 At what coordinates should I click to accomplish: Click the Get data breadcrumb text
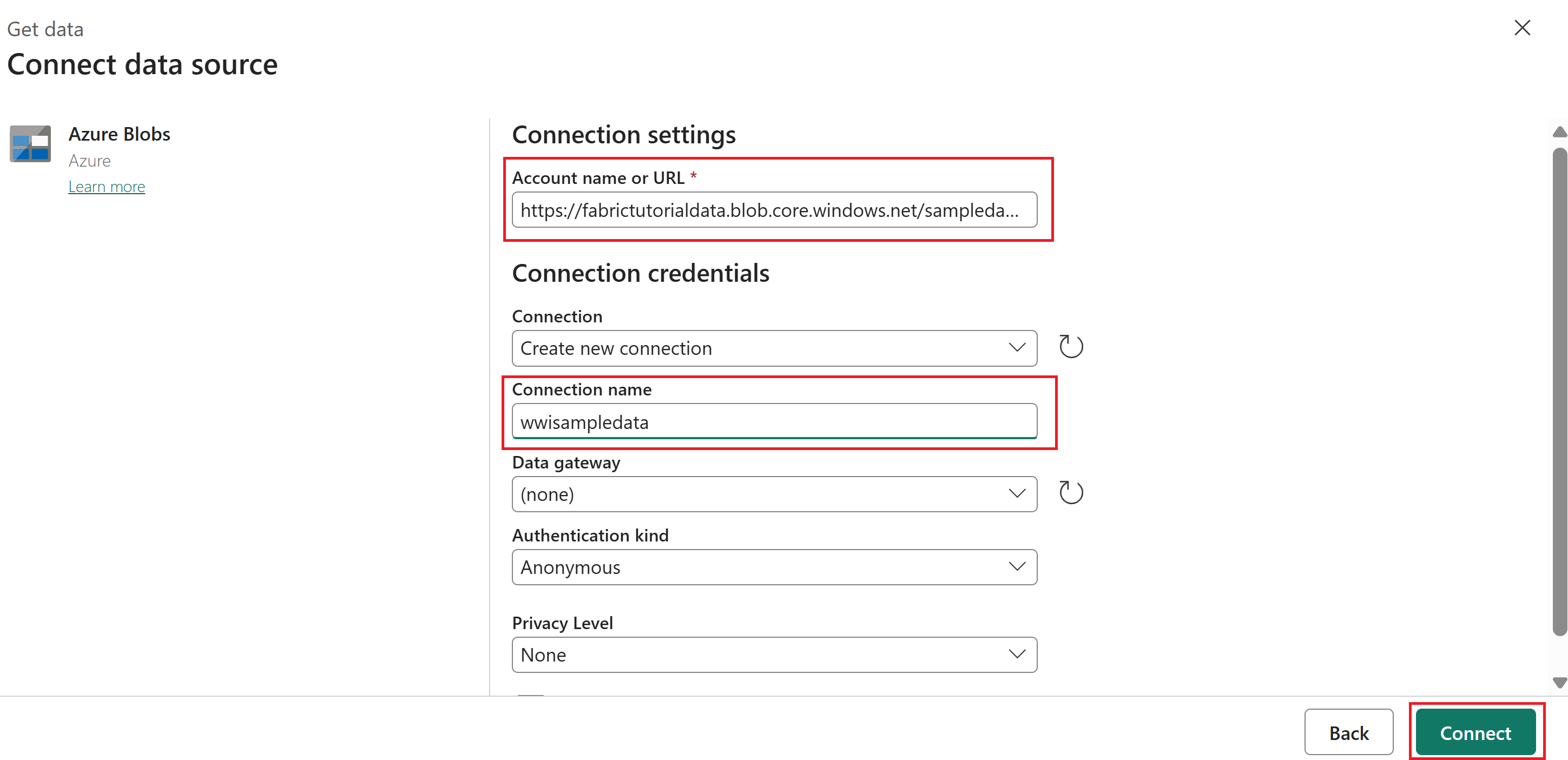(45, 29)
